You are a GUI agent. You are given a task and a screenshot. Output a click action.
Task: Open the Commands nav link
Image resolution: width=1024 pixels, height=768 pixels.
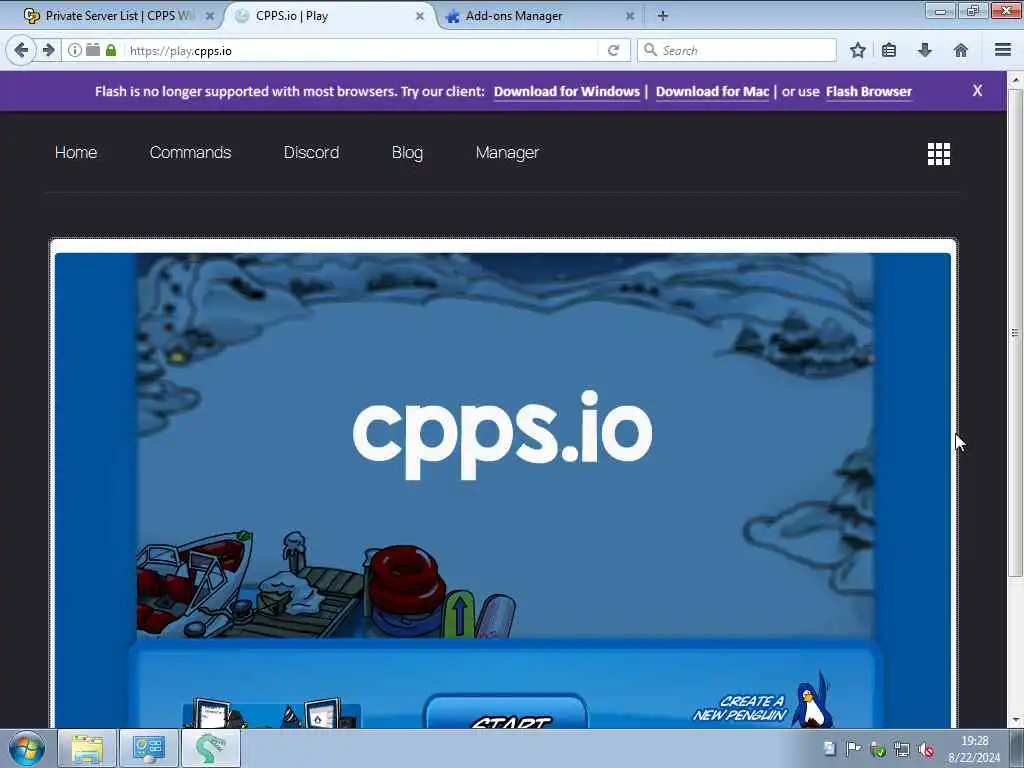coord(190,152)
